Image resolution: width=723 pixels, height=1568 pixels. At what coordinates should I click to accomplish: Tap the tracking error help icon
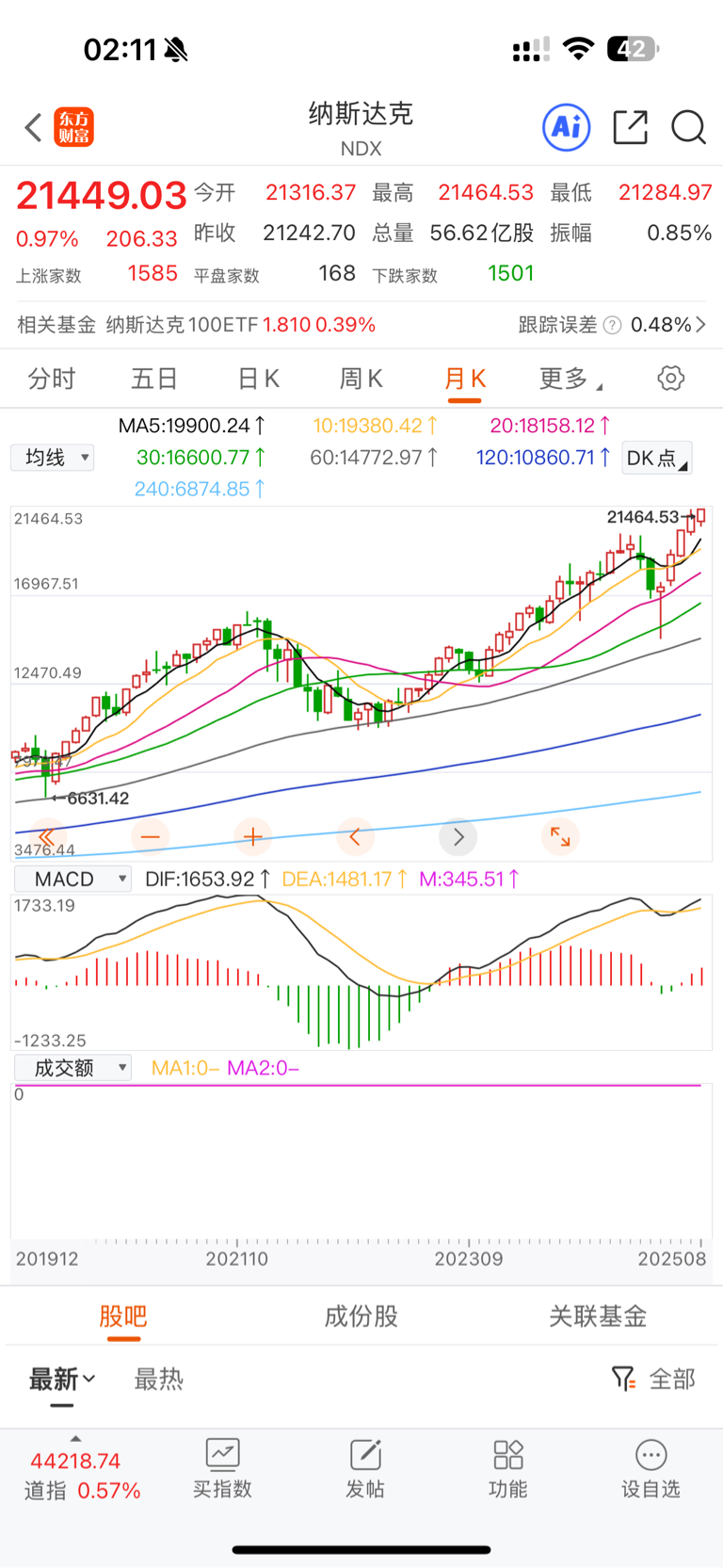coord(612,325)
